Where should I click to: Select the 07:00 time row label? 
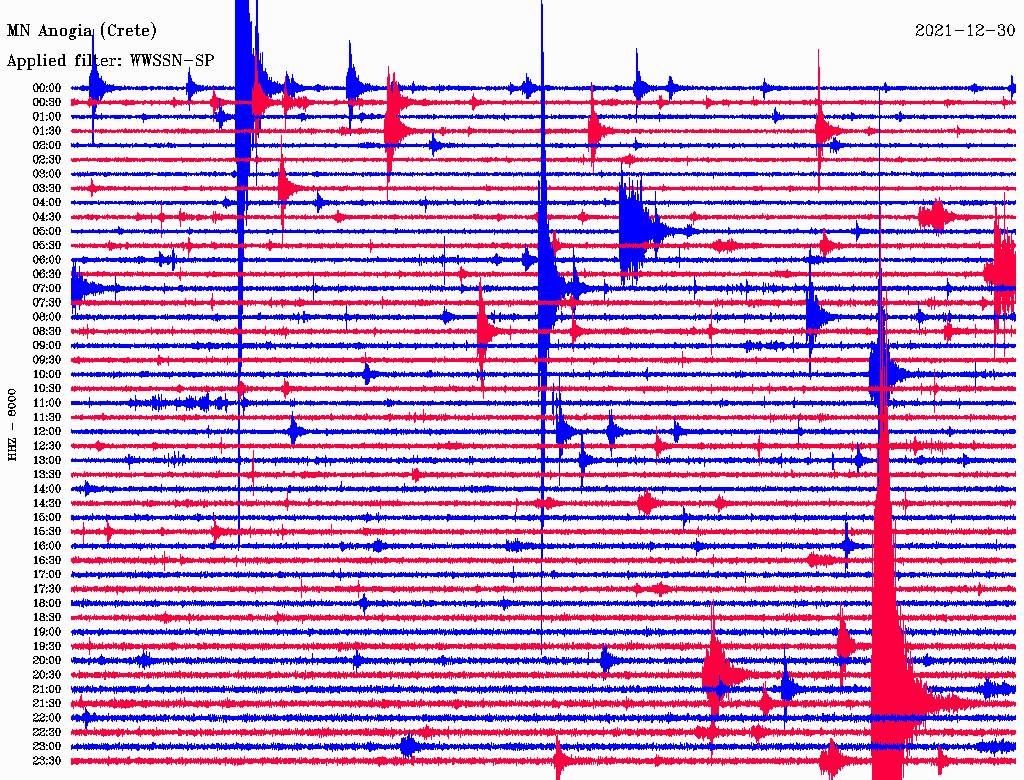pyautogui.click(x=47, y=288)
